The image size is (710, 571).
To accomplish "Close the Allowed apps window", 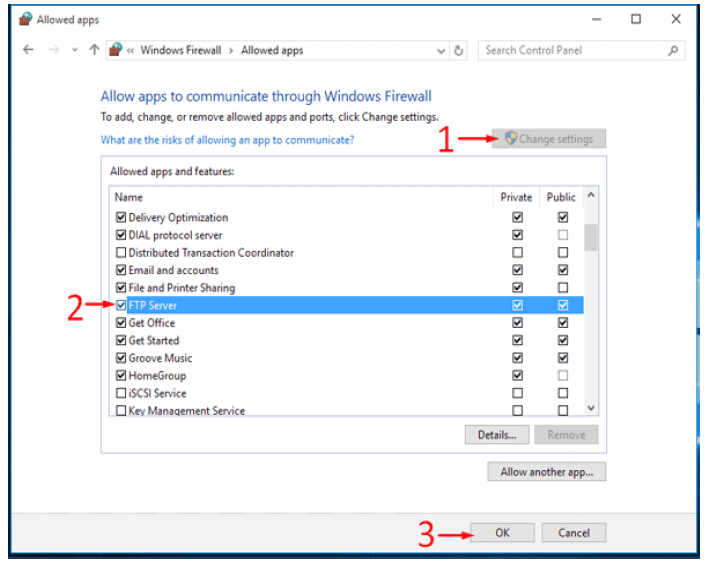I will [676, 19].
